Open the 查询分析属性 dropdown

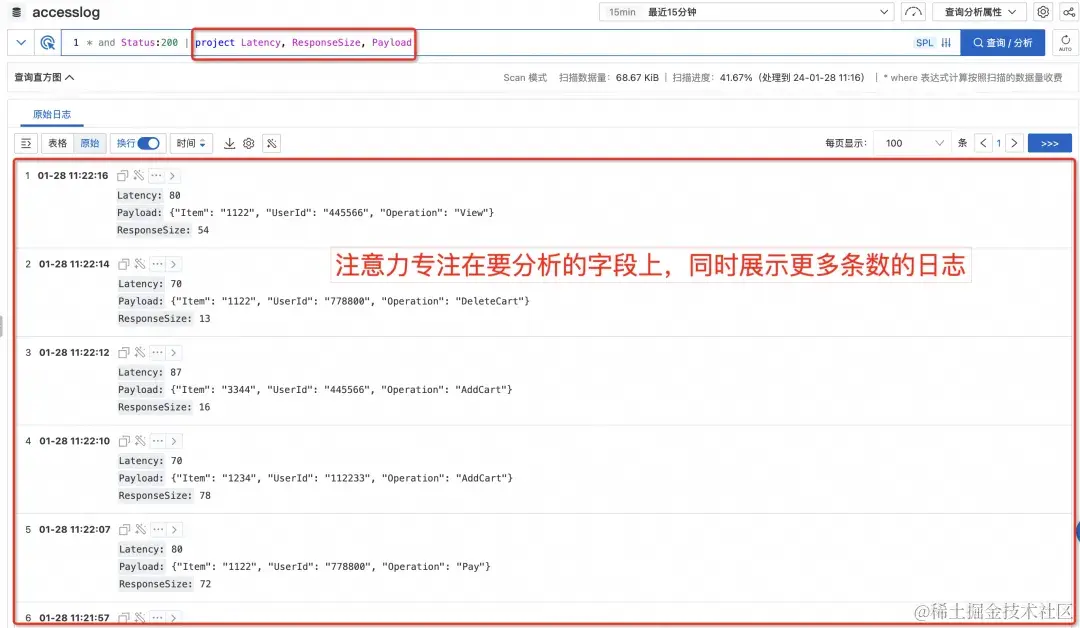coord(973,12)
